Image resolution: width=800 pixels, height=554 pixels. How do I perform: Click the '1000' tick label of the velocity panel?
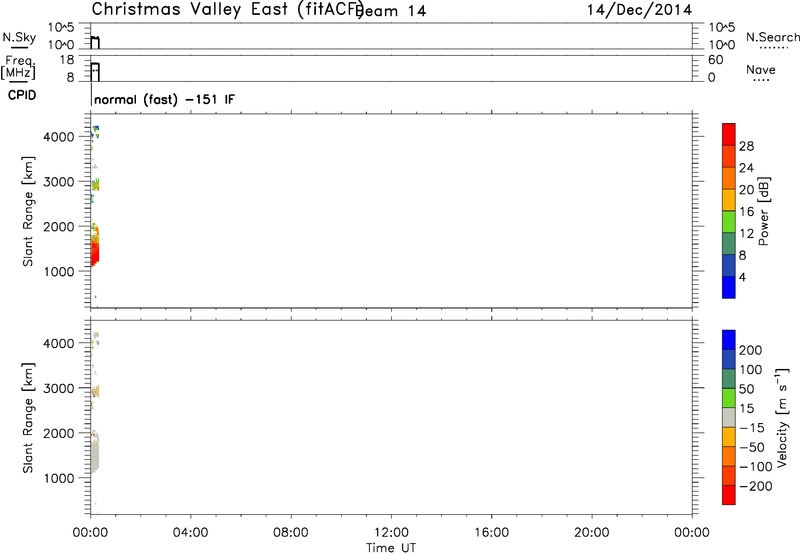[x=58, y=478]
